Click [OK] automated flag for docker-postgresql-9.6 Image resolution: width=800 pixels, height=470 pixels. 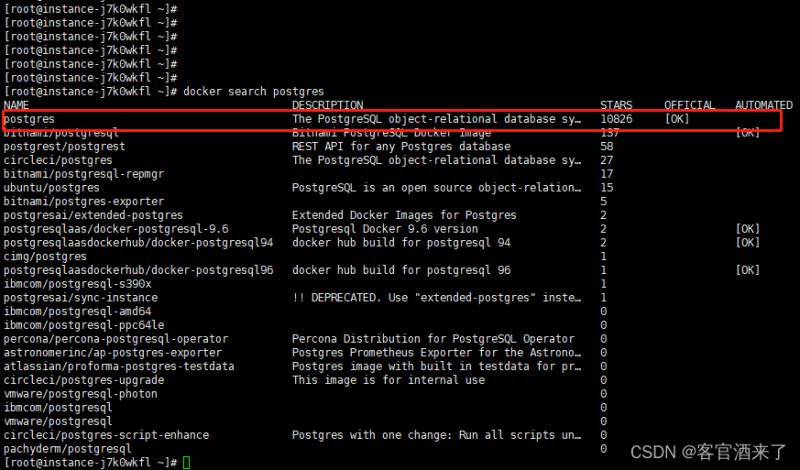[x=747, y=229]
